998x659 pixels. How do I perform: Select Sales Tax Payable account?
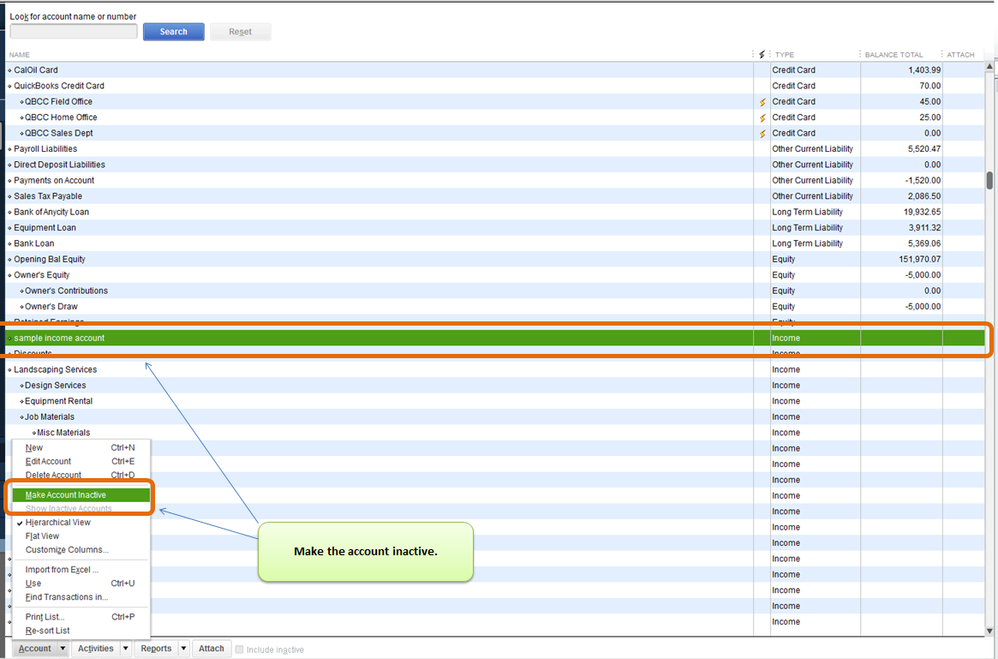[x=495, y=196]
